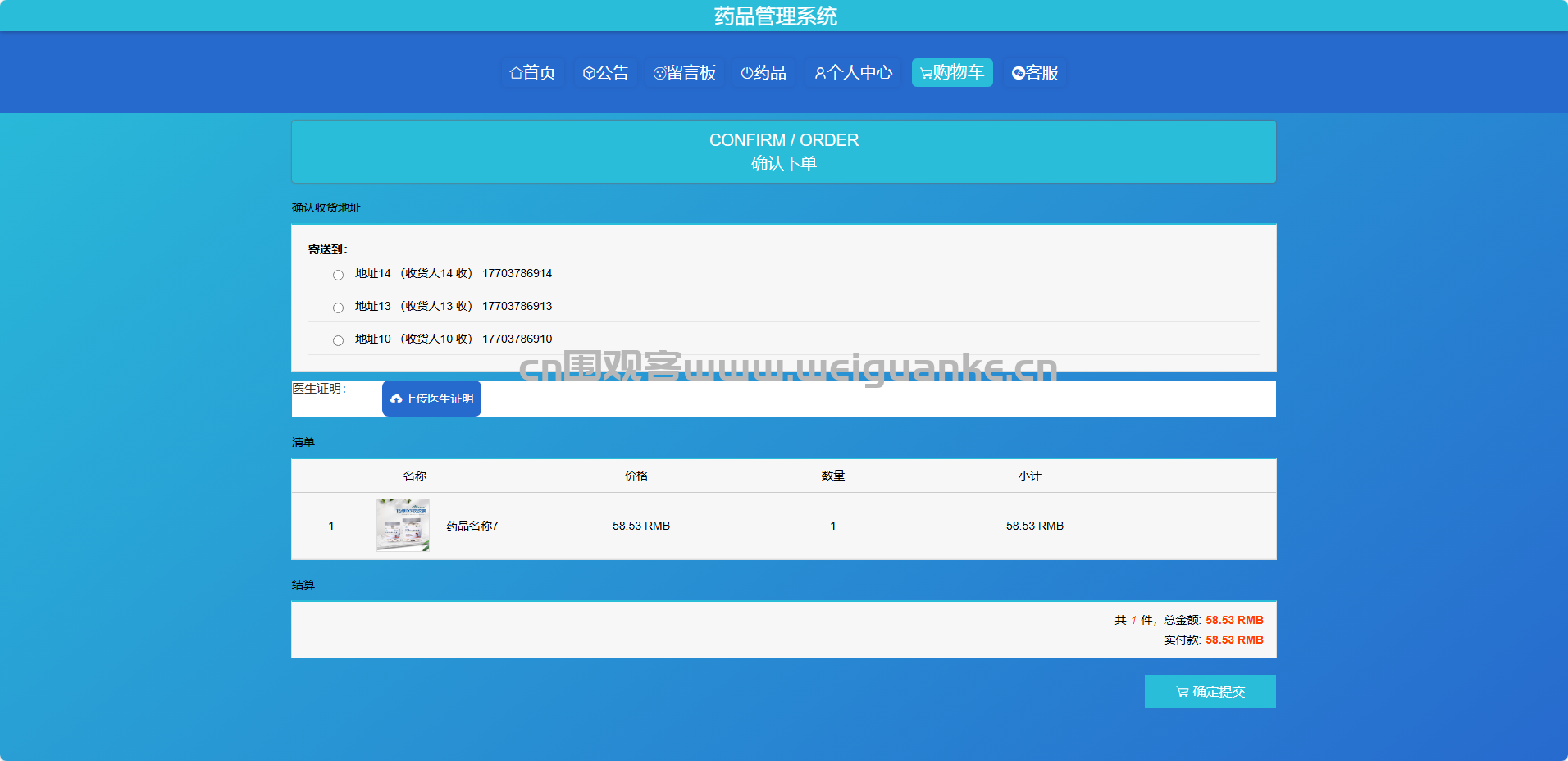
Task: Click the person icon beside 个人中心
Action: (x=820, y=73)
